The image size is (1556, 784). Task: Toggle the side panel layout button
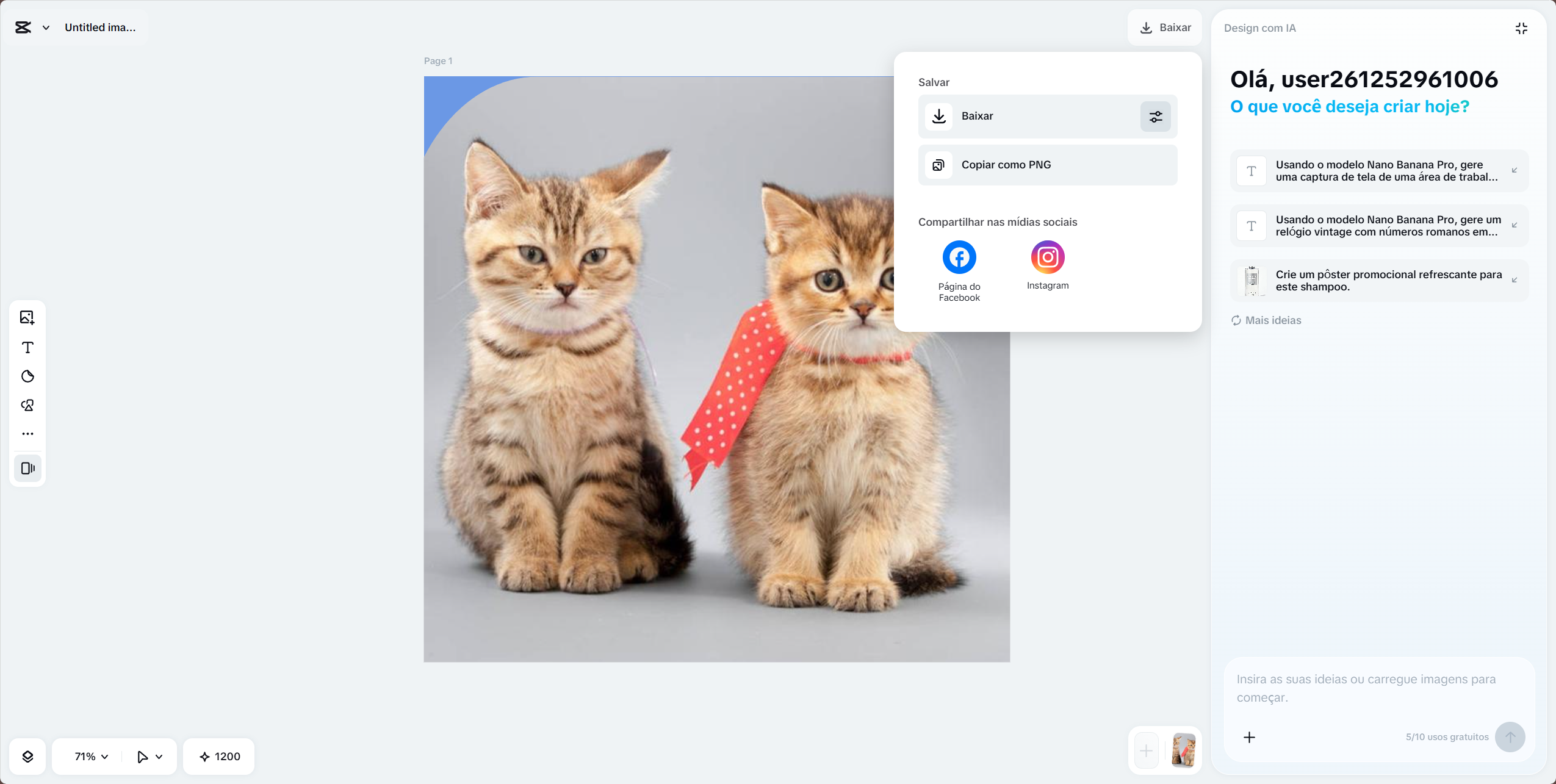(x=27, y=468)
